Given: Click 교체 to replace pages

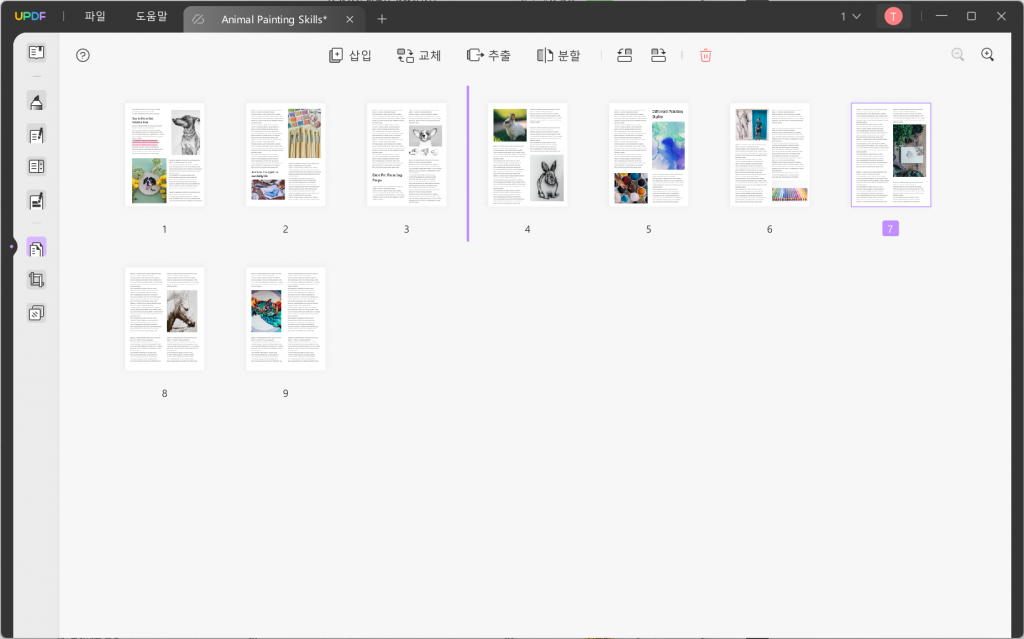Looking at the screenshot, I should (417, 55).
